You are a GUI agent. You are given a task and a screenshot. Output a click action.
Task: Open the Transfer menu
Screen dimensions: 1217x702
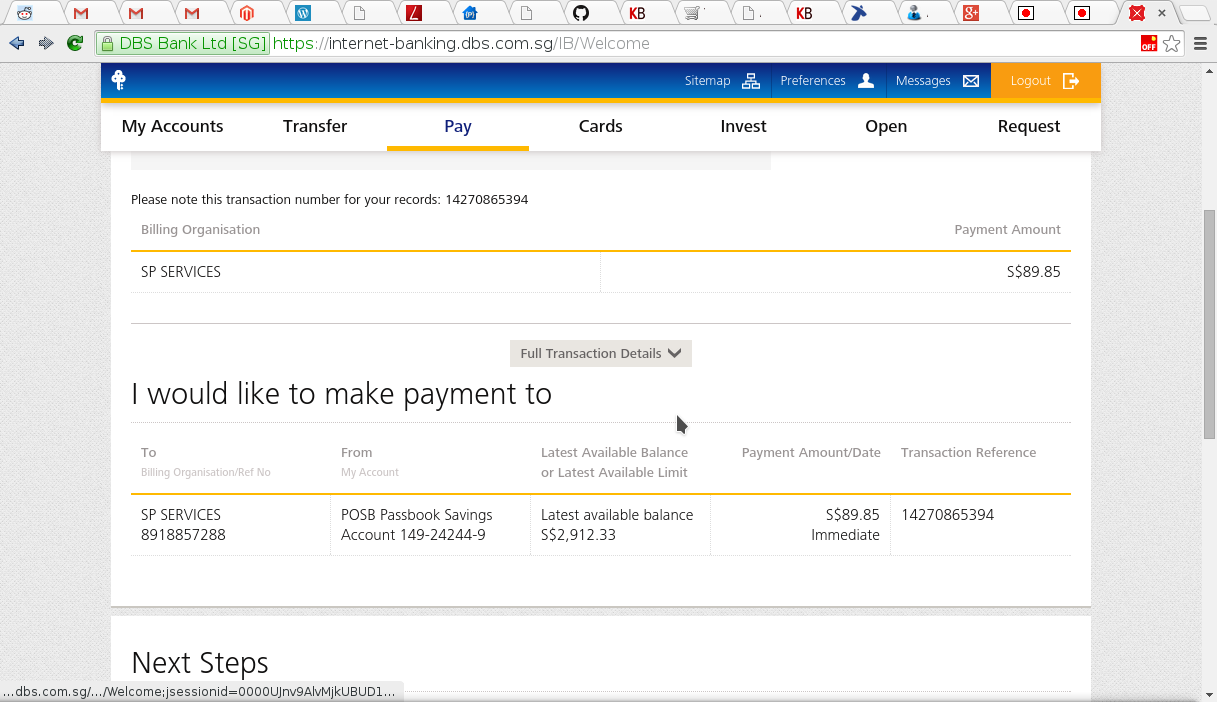tap(315, 126)
